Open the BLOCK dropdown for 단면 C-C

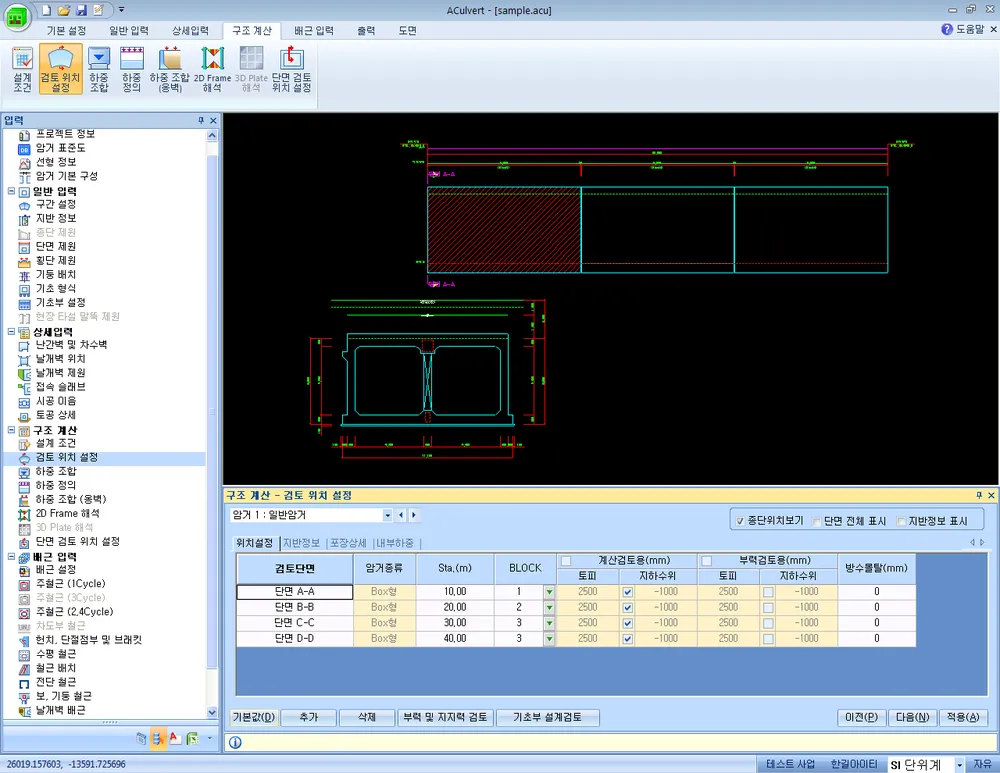click(549, 623)
